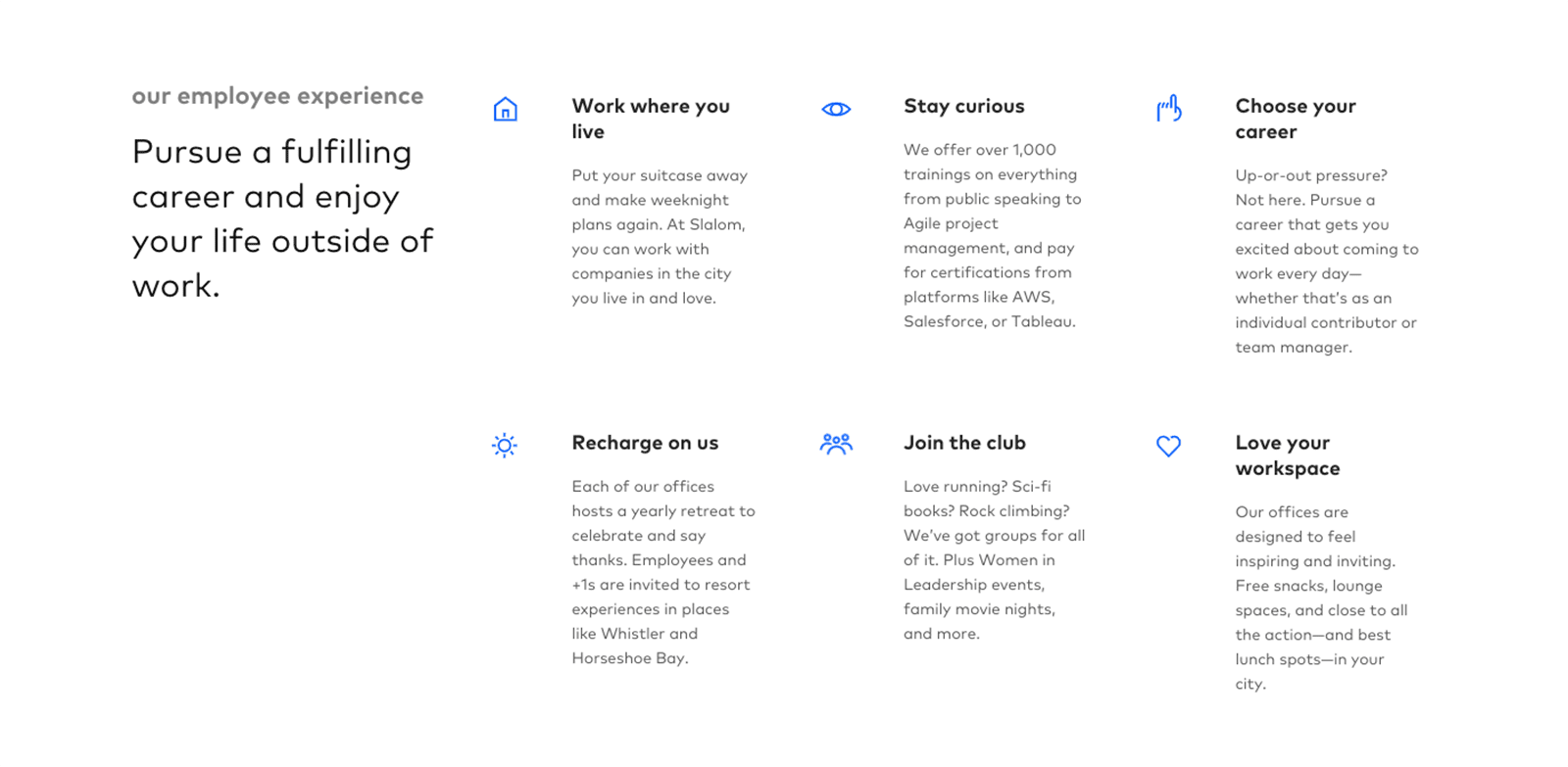Click the house icon beside Work where you live
Viewport: 1568px width, 767px height.
pyautogui.click(x=505, y=109)
